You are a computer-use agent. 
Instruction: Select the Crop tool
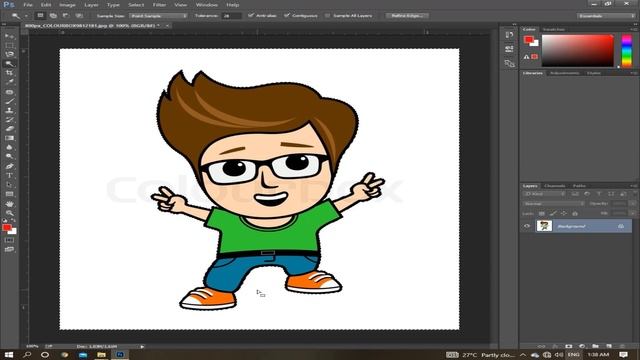9,73
